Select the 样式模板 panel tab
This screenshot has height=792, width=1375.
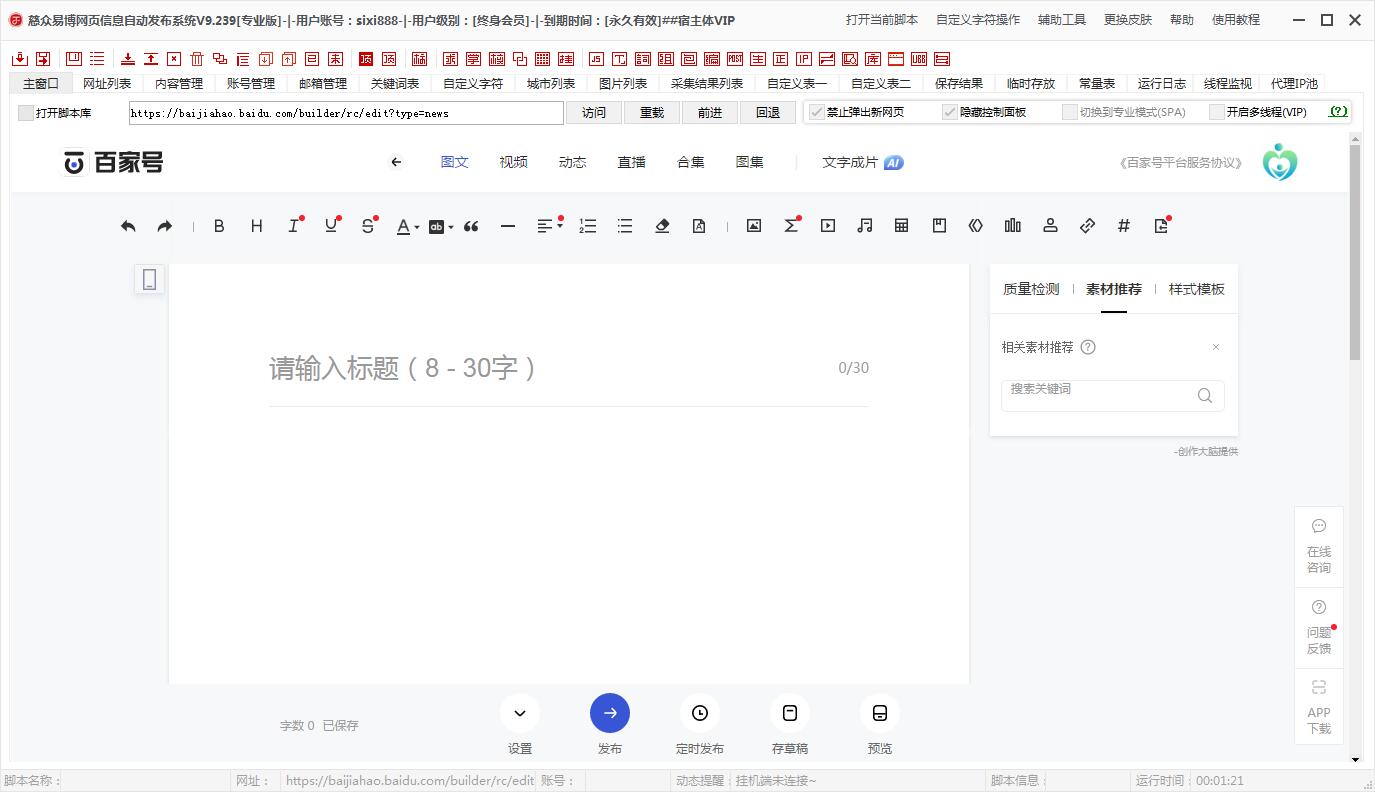point(1197,289)
